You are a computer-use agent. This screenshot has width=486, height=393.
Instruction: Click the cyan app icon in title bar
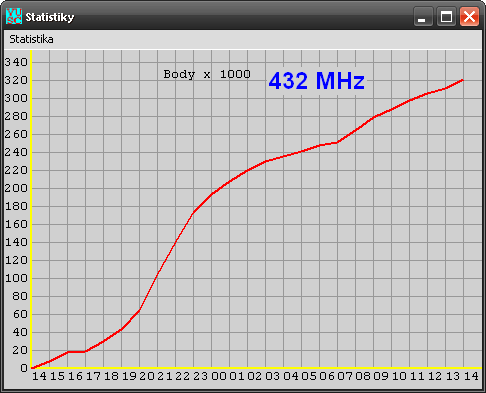pos(14,16)
